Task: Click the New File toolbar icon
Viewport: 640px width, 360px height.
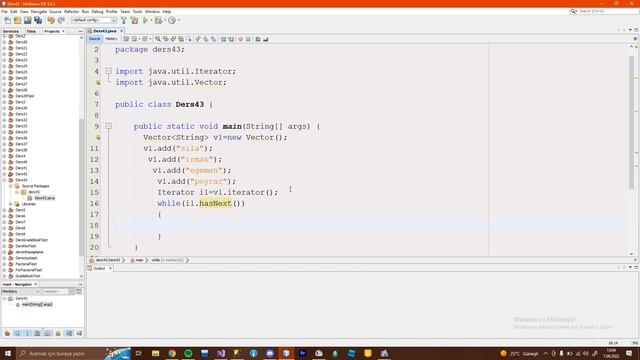Action: pos(7,20)
